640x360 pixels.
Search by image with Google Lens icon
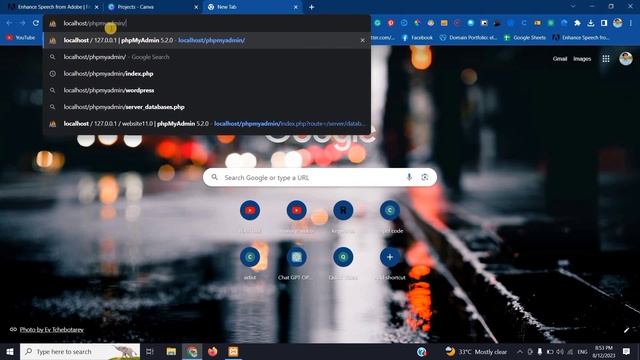pyautogui.click(x=424, y=177)
